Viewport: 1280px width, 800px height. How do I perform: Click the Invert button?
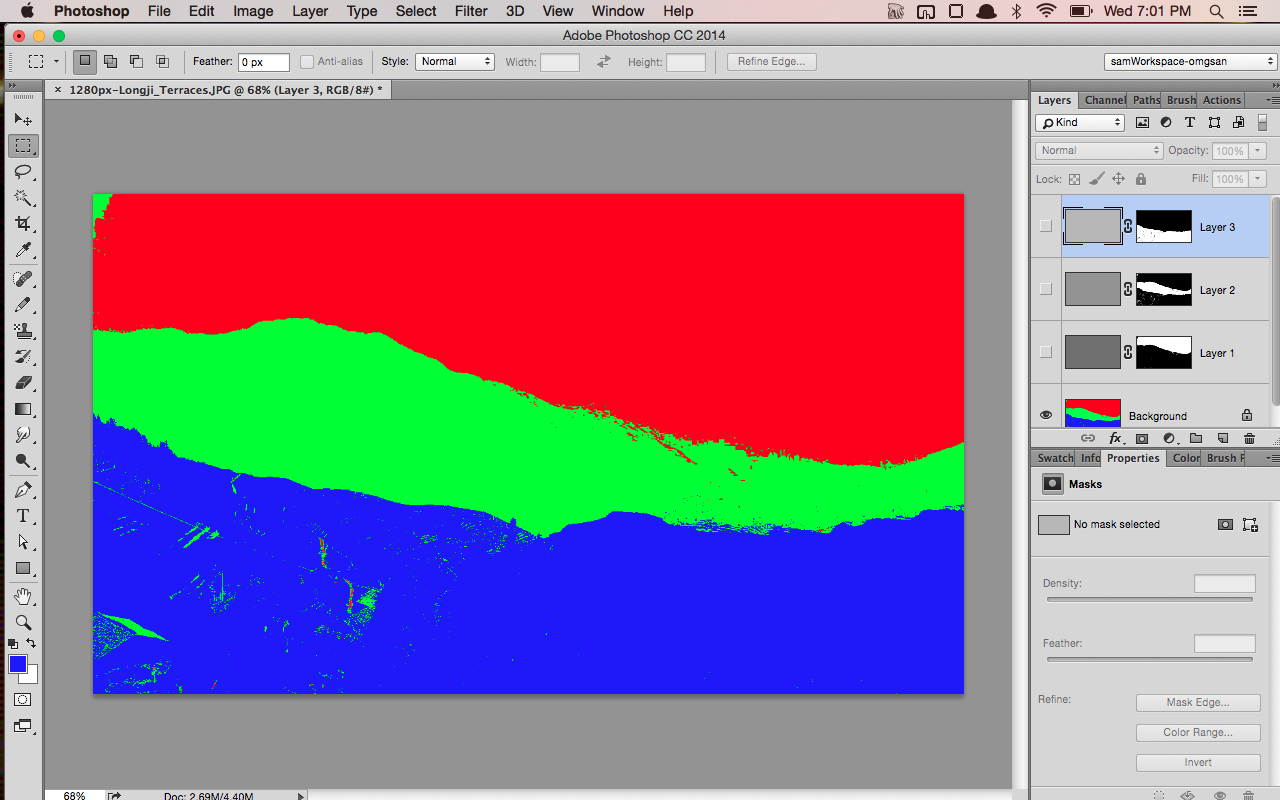click(x=1198, y=763)
